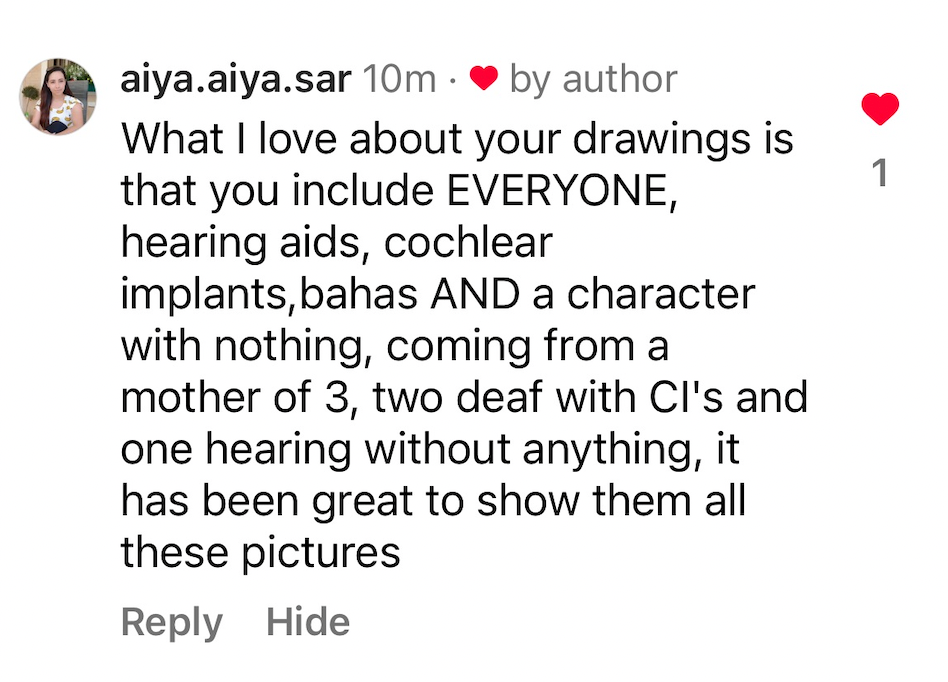The width and height of the screenshot is (948, 682).
Task: Click the capitalized word "AND"
Action: 493,295
